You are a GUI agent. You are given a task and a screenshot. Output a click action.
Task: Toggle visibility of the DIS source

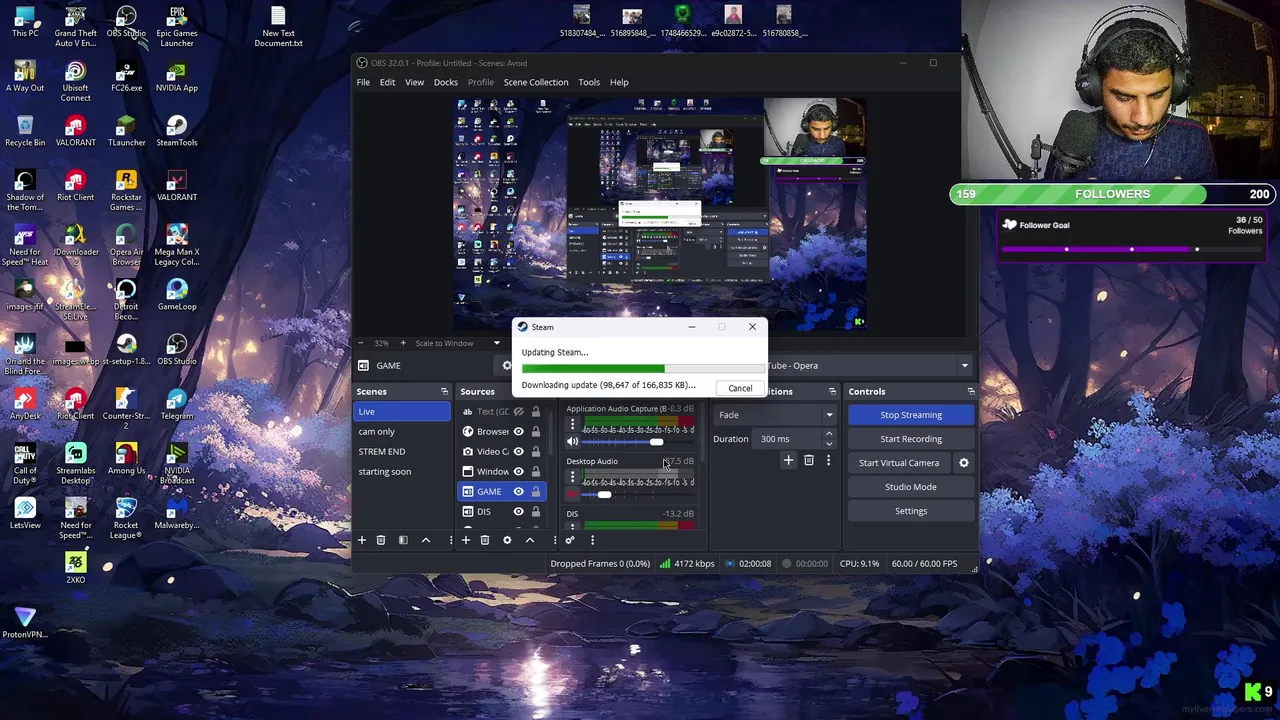518,512
